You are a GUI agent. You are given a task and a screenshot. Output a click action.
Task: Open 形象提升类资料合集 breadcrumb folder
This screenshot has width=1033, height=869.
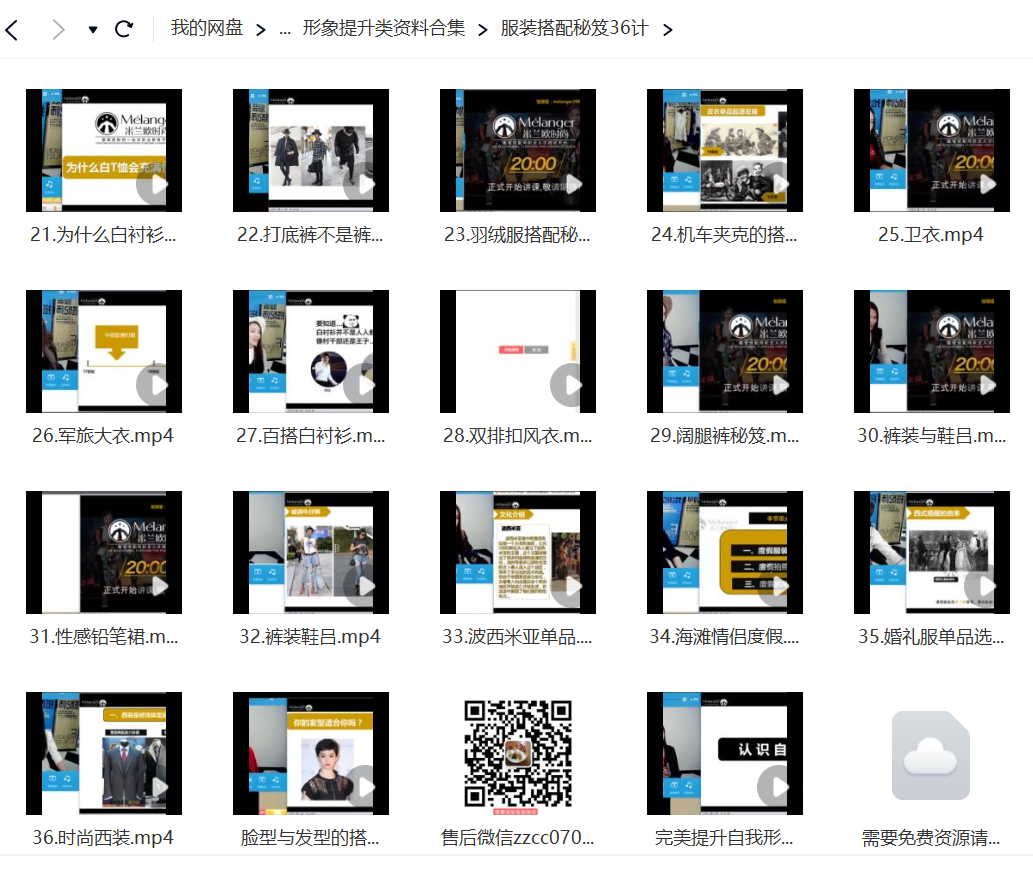384,28
